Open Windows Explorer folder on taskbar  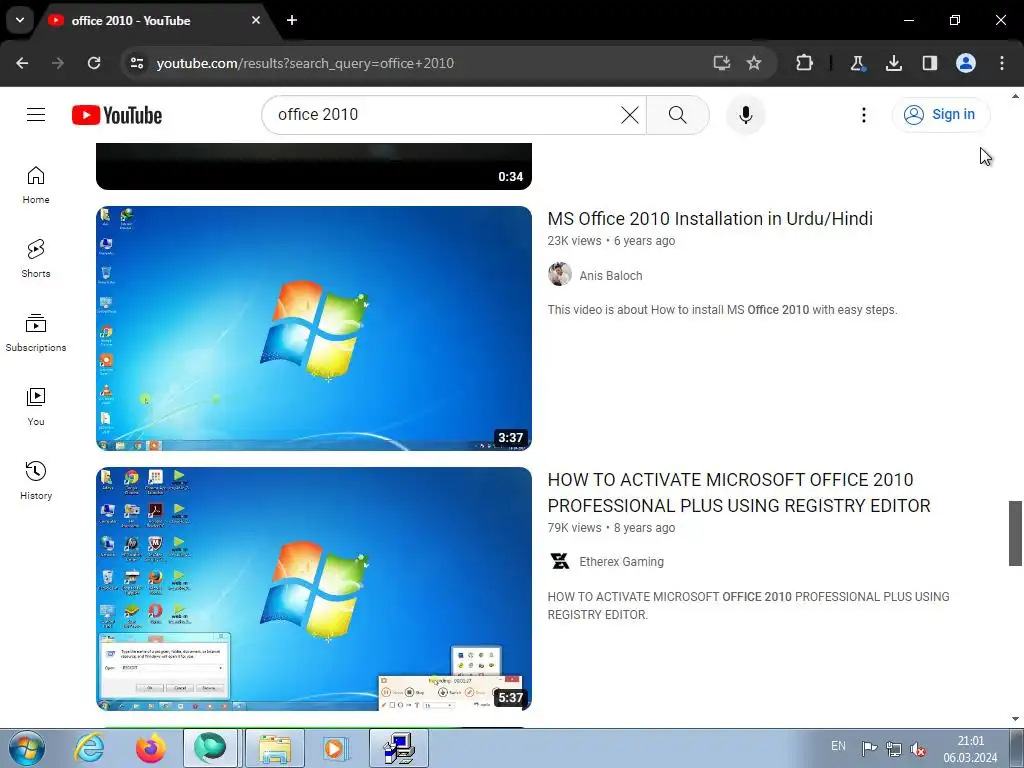coord(275,748)
